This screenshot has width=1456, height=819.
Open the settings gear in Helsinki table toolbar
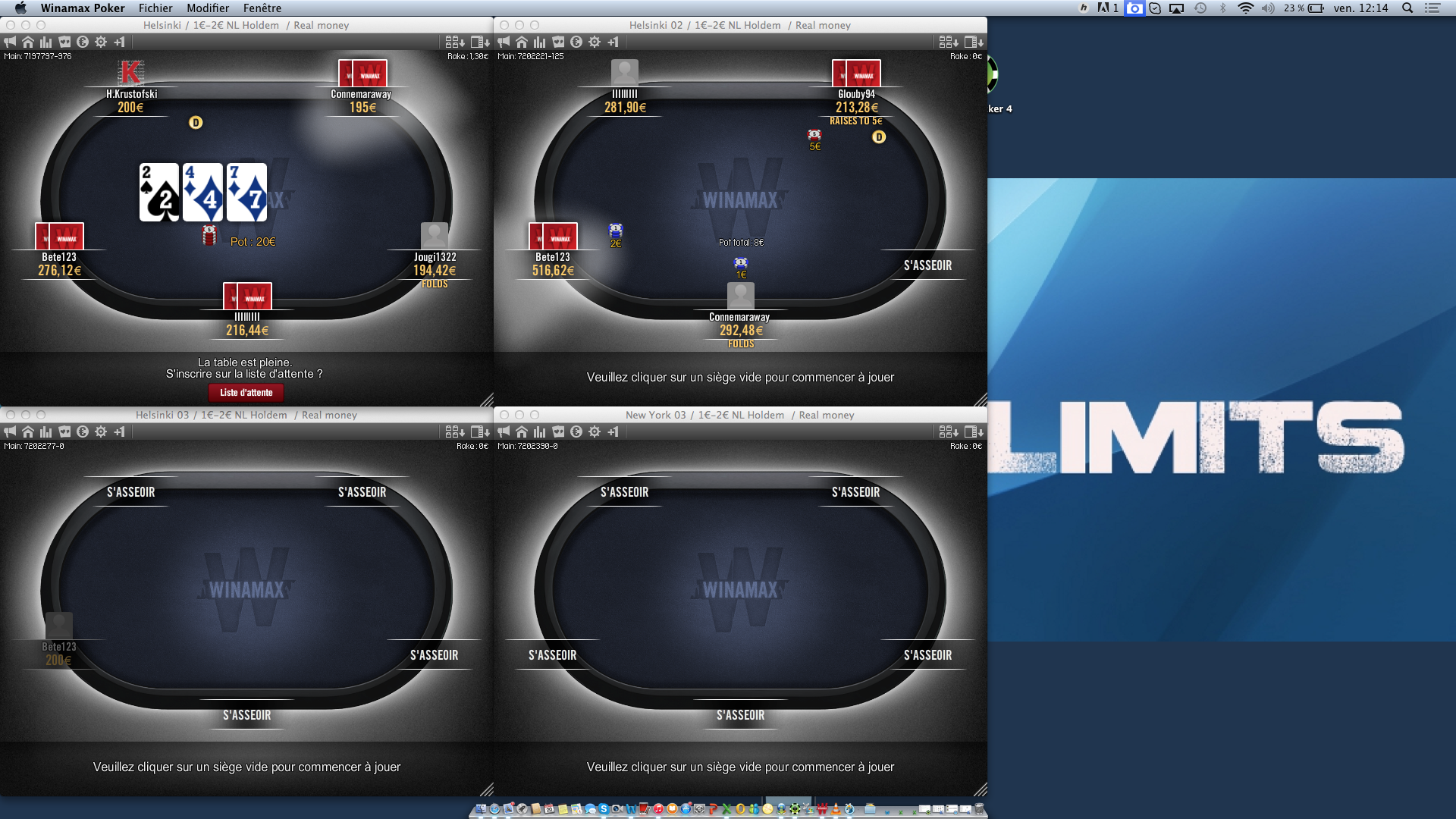(x=101, y=42)
